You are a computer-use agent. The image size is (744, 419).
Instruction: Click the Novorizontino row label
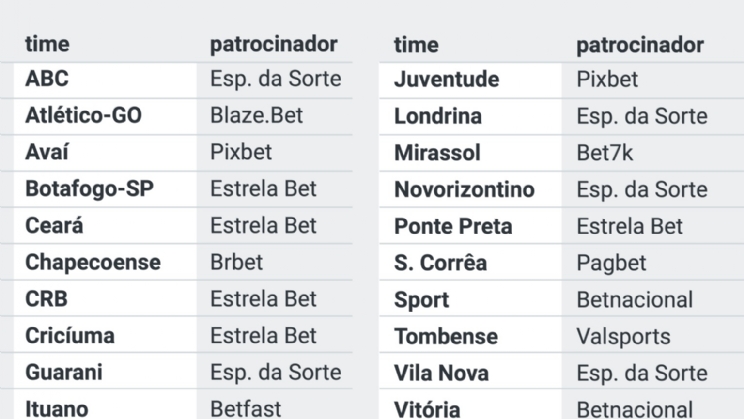click(x=464, y=189)
